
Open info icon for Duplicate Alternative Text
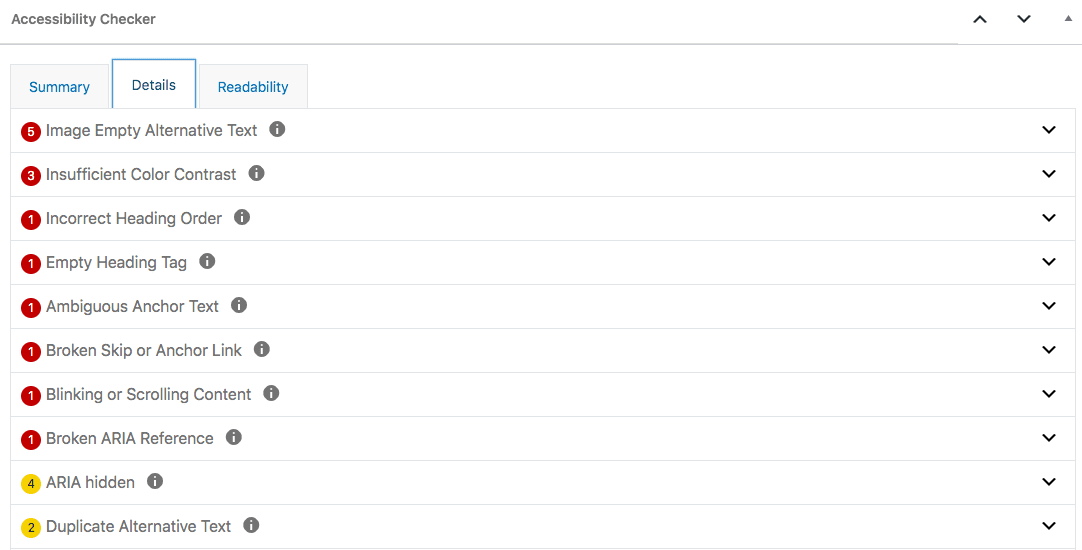click(x=251, y=525)
